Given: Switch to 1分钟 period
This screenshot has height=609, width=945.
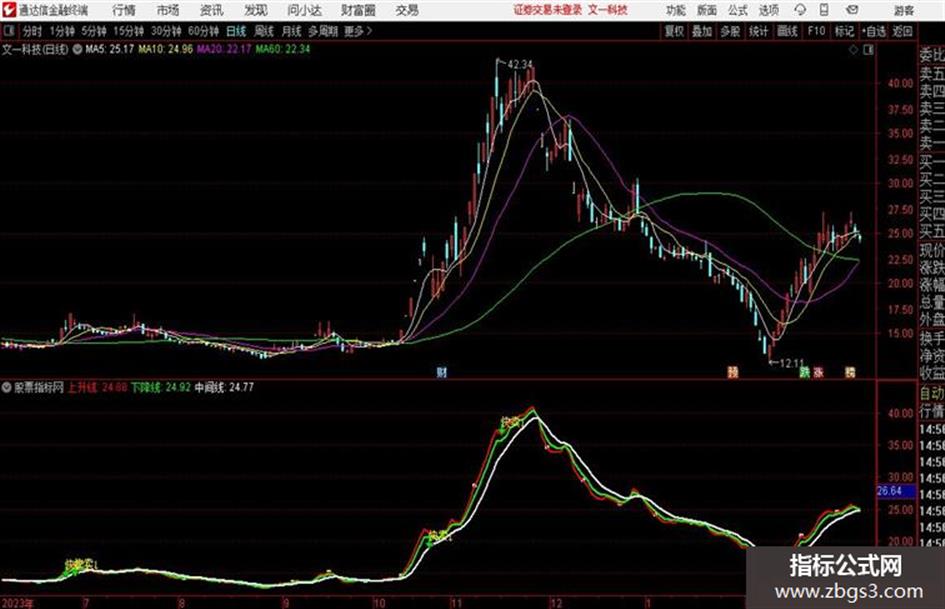Looking at the screenshot, I should pyautogui.click(x=61, y=31).
